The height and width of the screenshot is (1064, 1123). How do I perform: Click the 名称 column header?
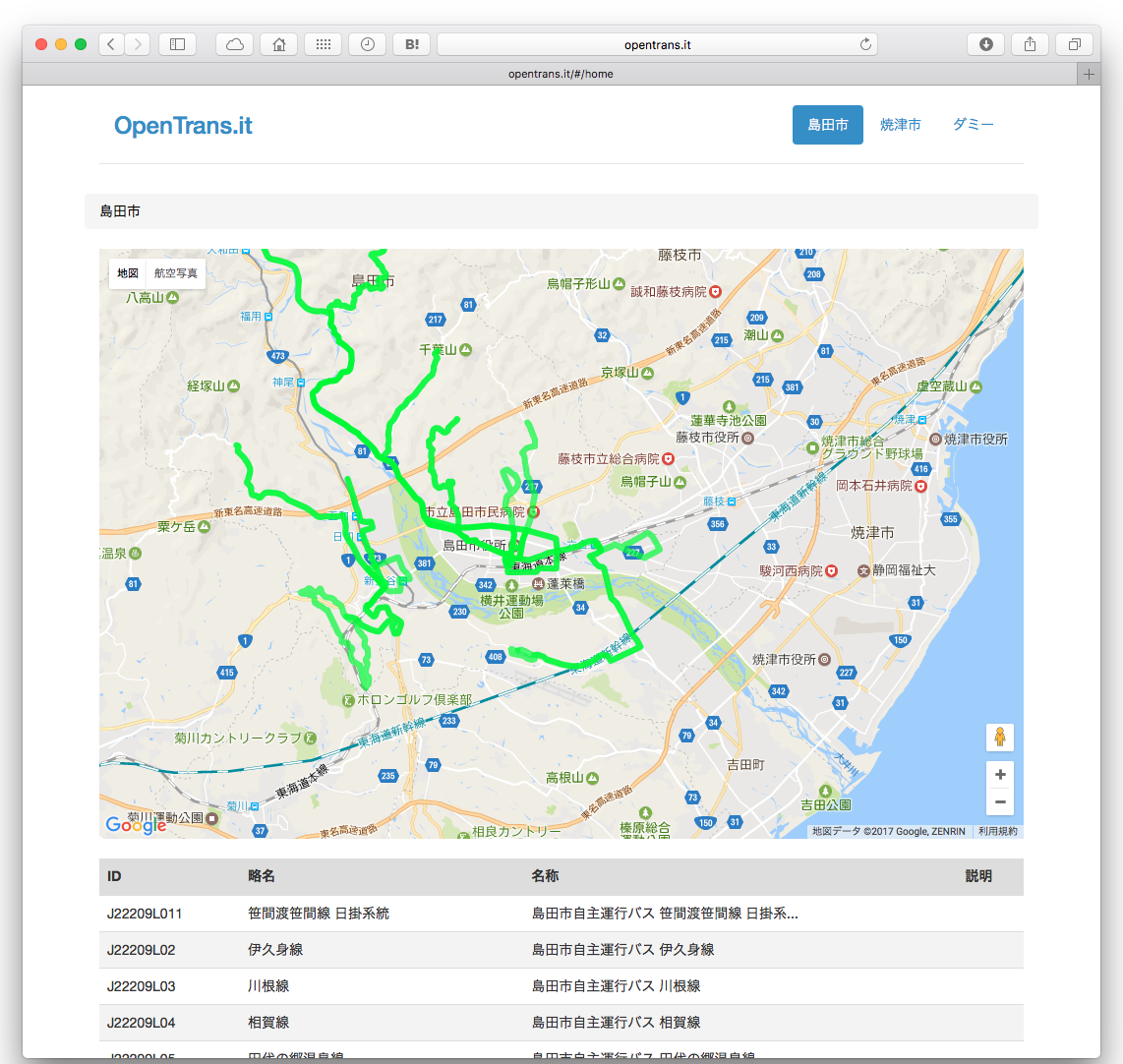(545, 876)
